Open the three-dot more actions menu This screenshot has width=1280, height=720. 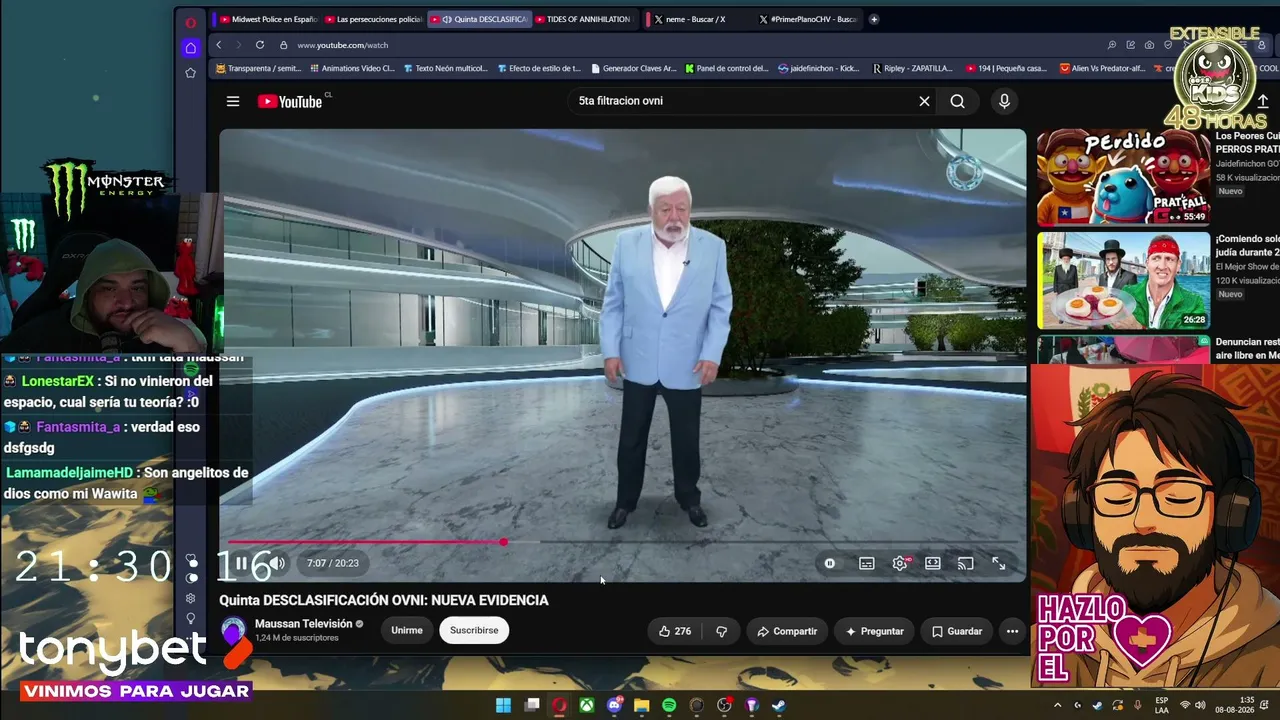pos(1012,631)
